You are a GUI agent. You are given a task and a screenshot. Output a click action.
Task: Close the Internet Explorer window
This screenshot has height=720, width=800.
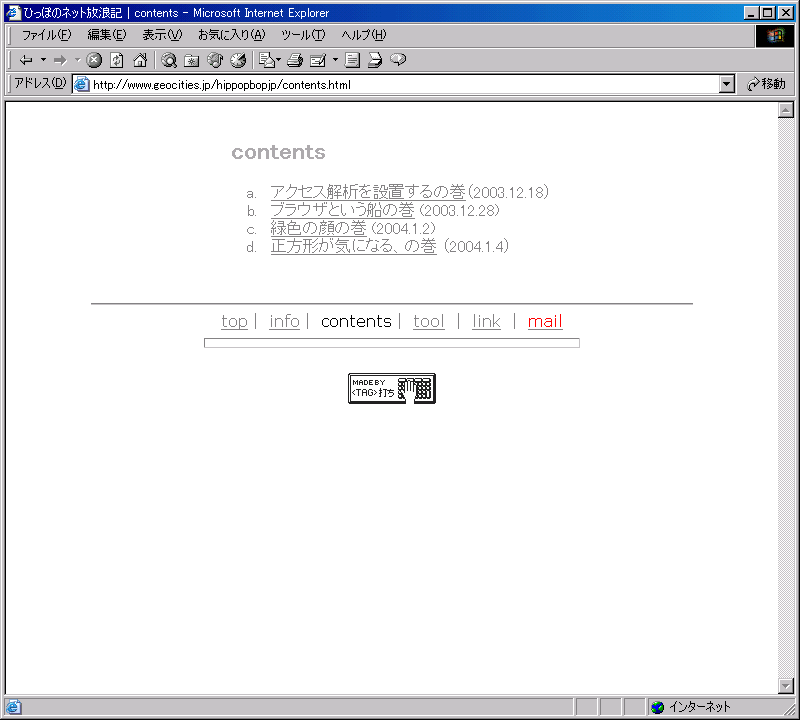tap(786, 13)
